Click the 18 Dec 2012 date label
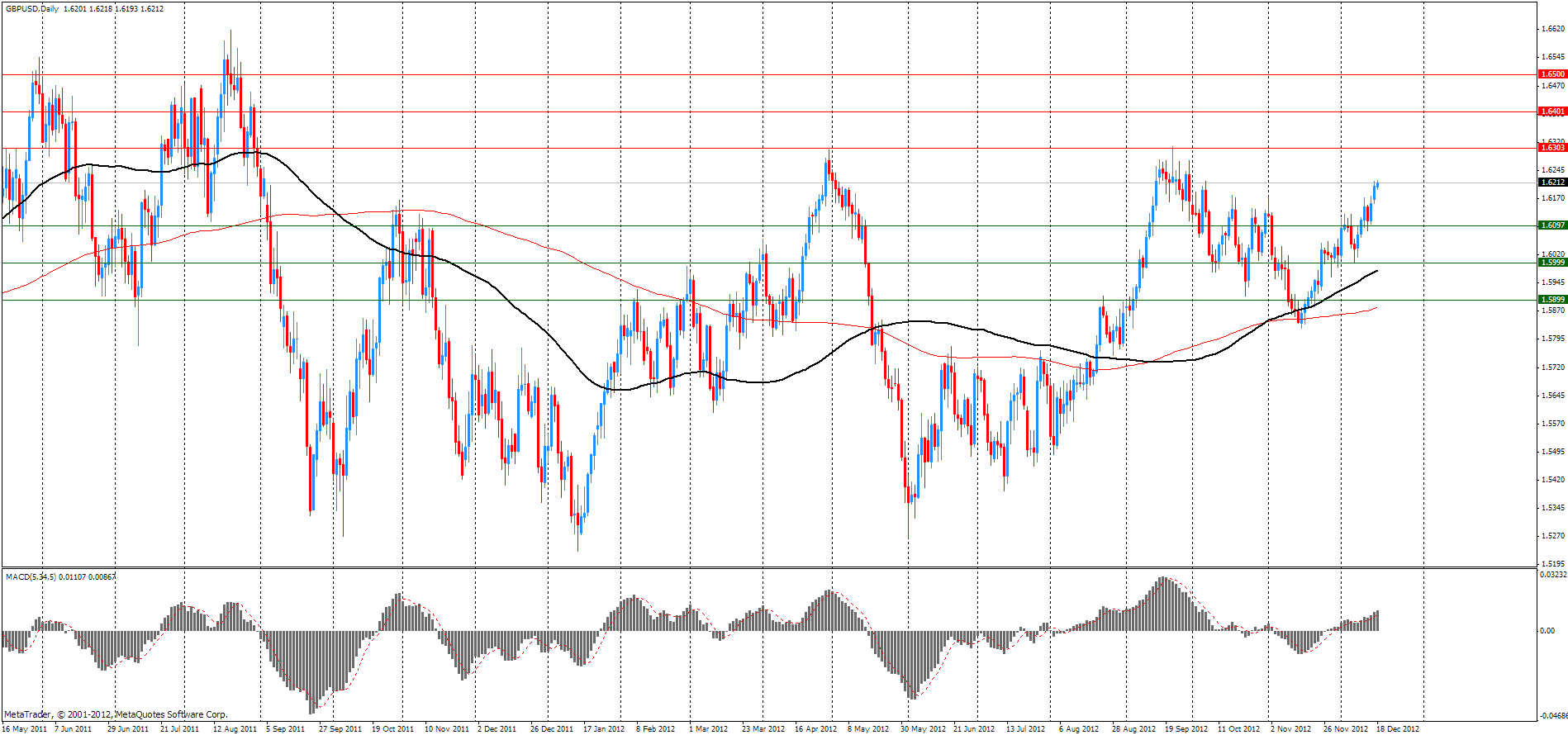The height and width of the screenshot is (735, 1568). coord(1397,728)
